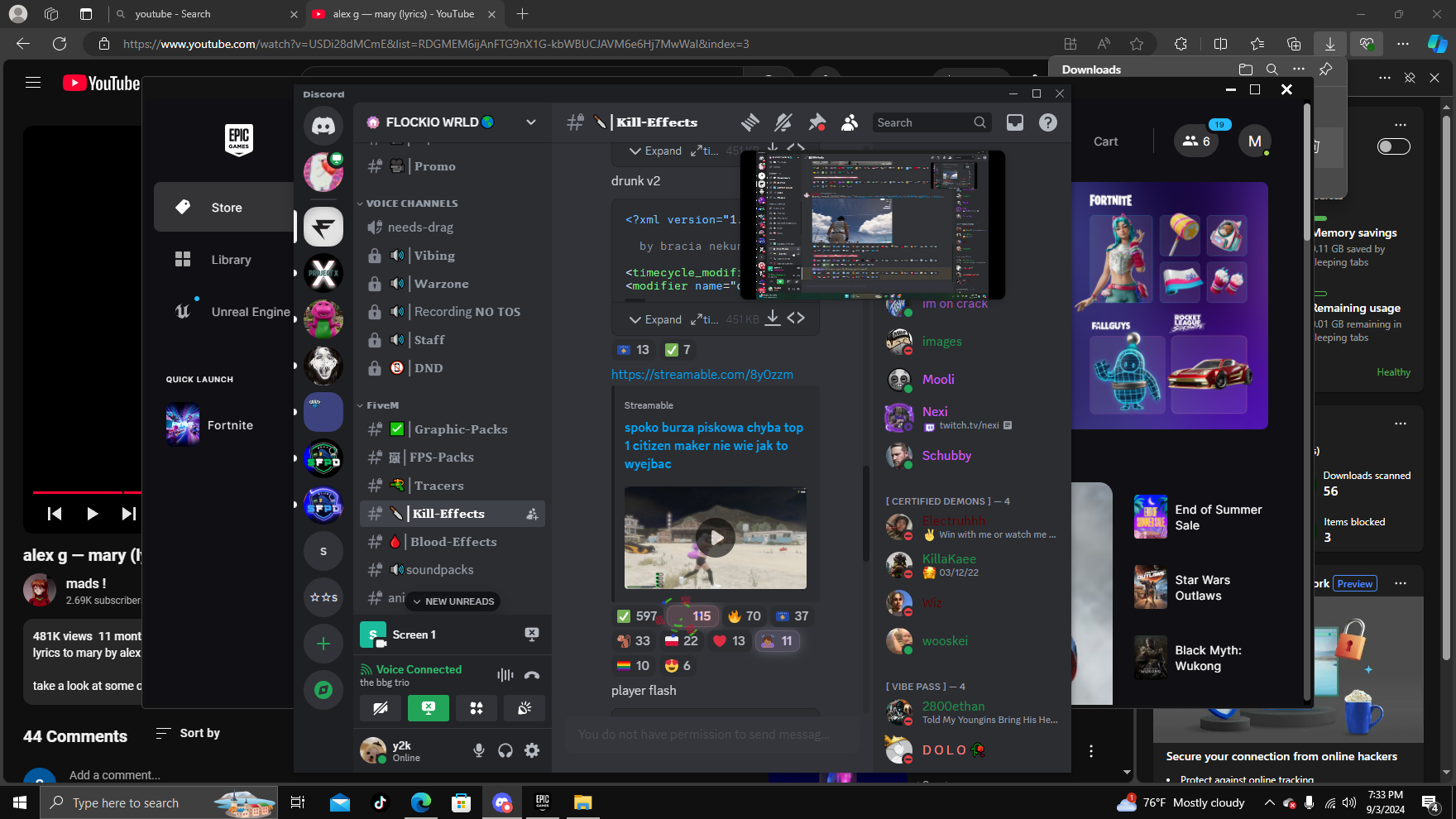Disconnect from voice call

click(x=532, y=675)
